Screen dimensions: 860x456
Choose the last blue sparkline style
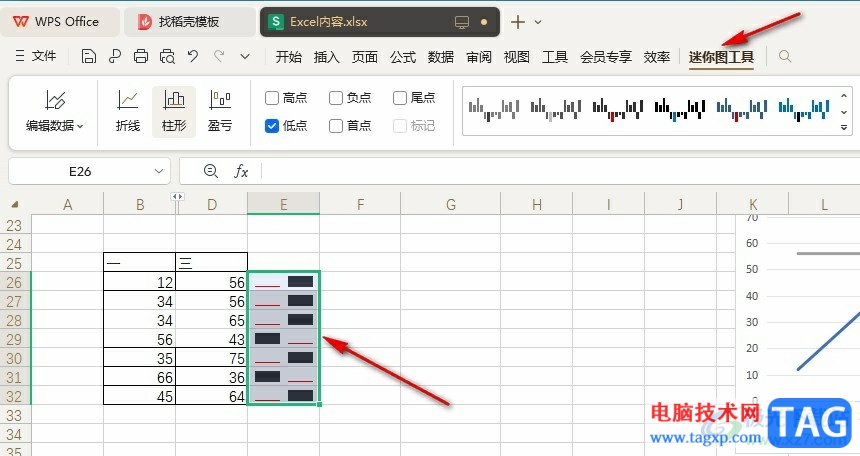tap(804, 109)
